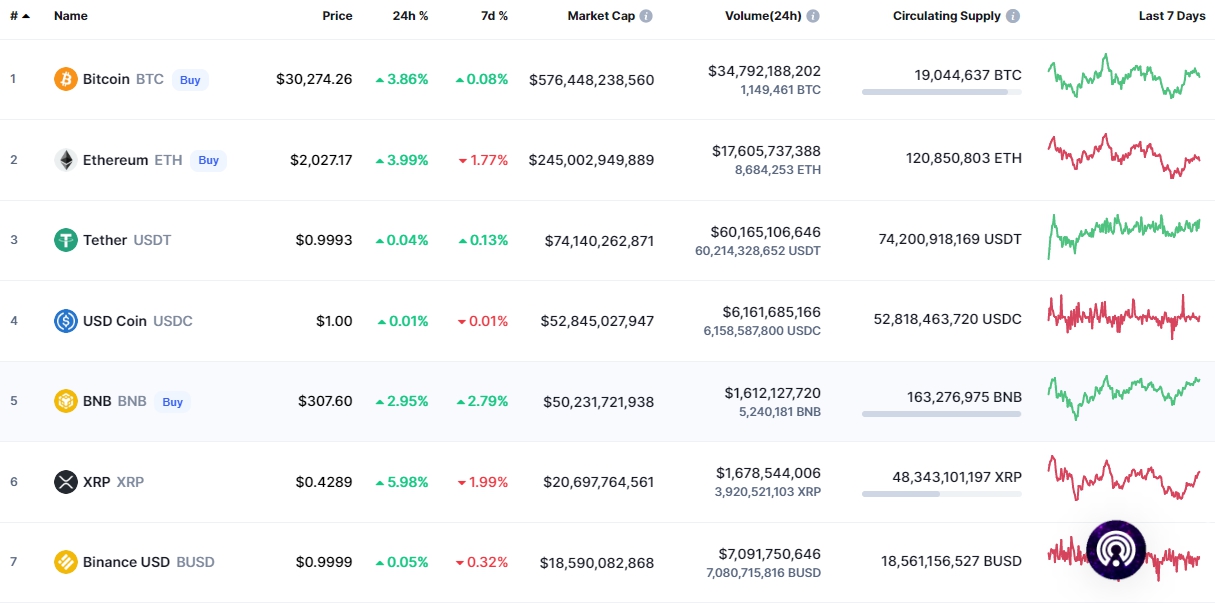1215x603 pixels.
Task: Sort table by Price column
Action: click(337, 16)
